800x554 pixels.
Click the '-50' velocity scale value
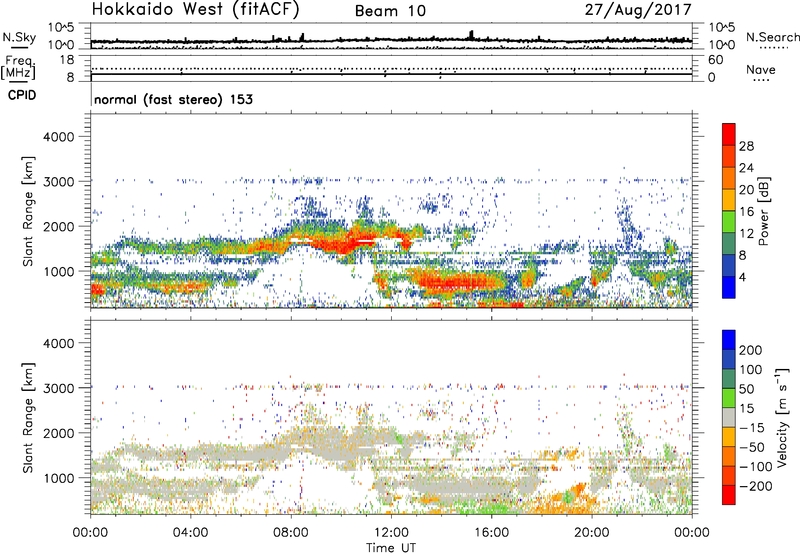(x=752, y=447)
